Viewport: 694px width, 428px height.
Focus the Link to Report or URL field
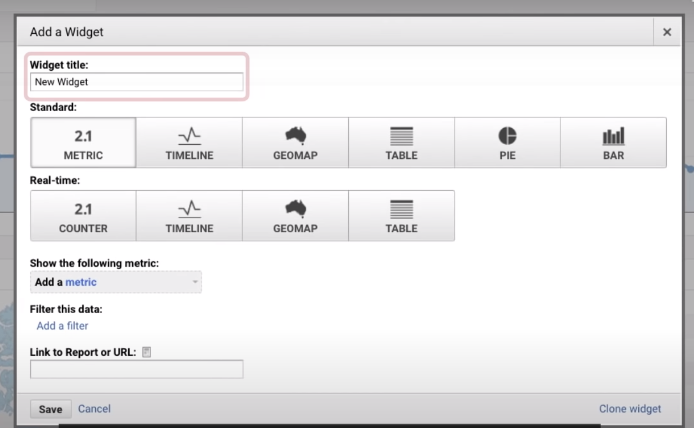pyautogui.click(x=137, y=369)
